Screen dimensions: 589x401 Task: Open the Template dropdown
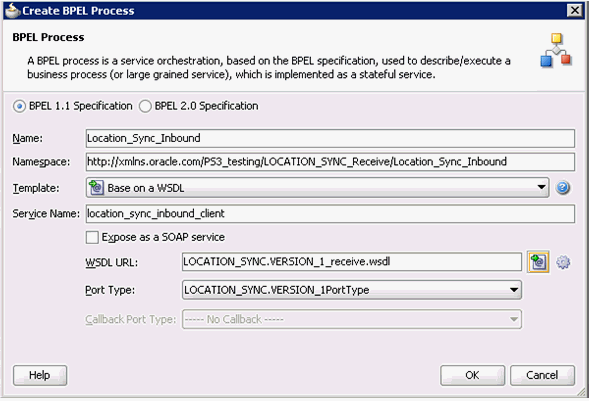point(317,188)
